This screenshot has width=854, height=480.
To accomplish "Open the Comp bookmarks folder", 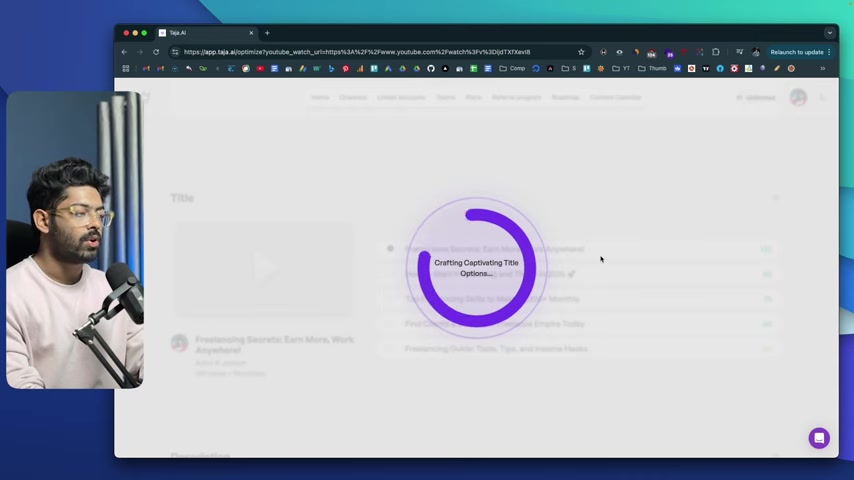I will tap(513, 69).
